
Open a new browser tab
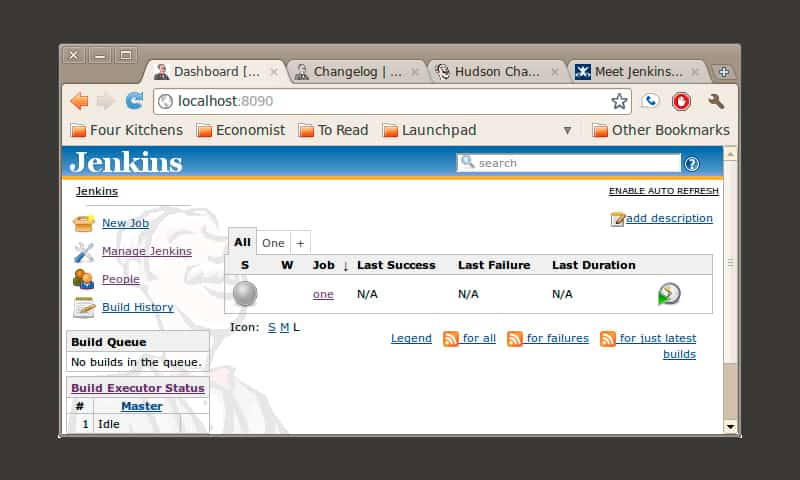[723, 72]
